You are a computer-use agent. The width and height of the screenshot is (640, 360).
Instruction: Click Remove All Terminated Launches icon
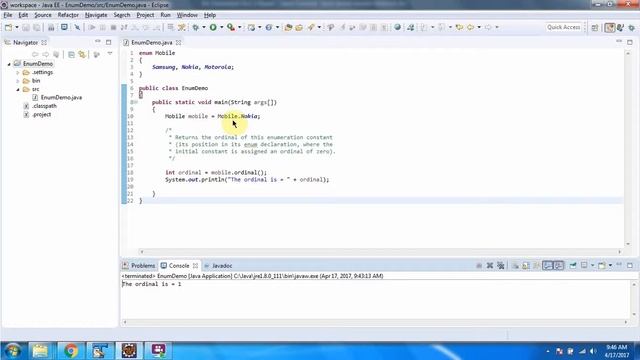tap(501, 266)
